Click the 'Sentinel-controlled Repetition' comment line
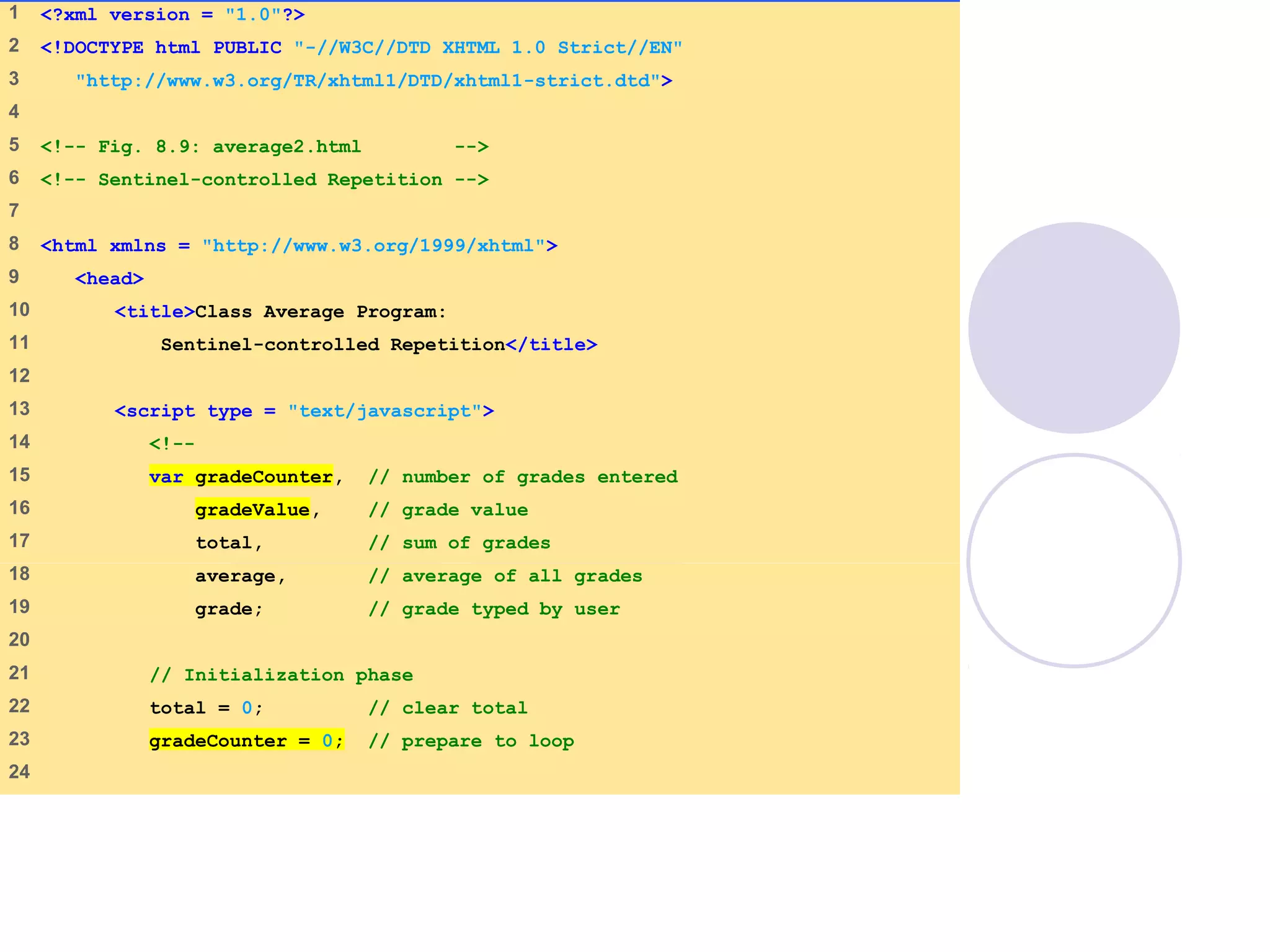Viewport: 1270px width, 952px height. tap(264, 180)
